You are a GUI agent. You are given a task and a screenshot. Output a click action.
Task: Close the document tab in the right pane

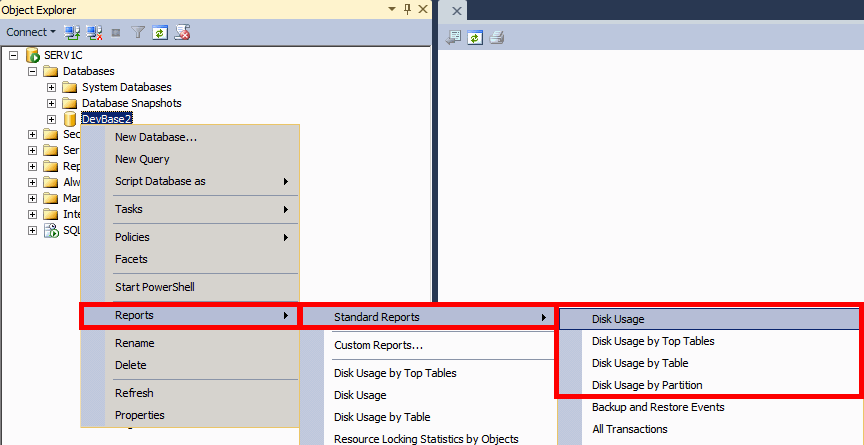456,11
